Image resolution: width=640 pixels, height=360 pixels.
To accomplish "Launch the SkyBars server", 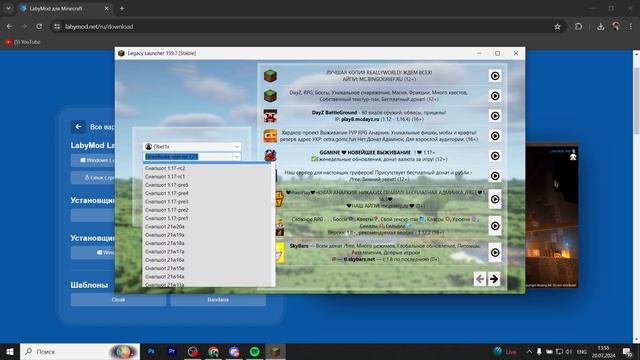I will tap(495, 253).
